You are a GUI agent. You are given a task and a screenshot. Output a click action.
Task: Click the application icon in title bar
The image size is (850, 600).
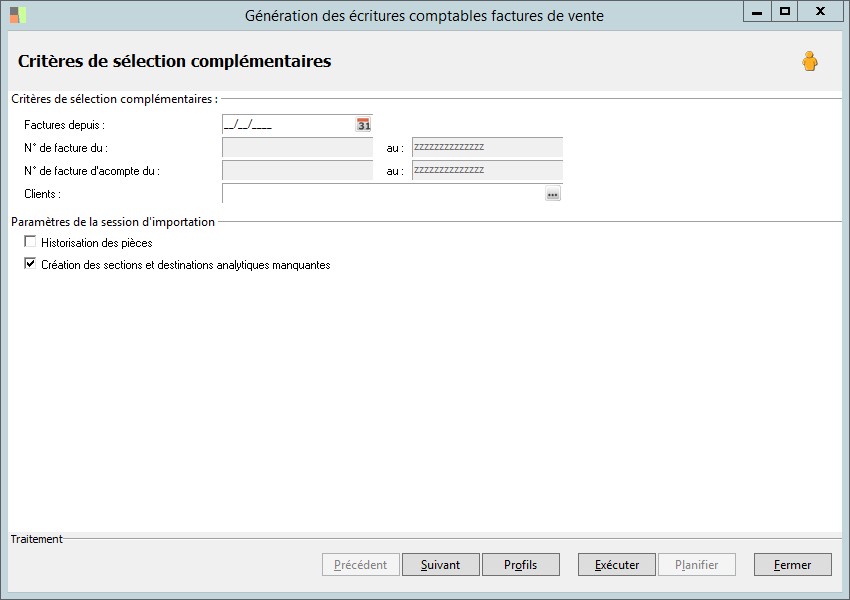tap(18, 15)
